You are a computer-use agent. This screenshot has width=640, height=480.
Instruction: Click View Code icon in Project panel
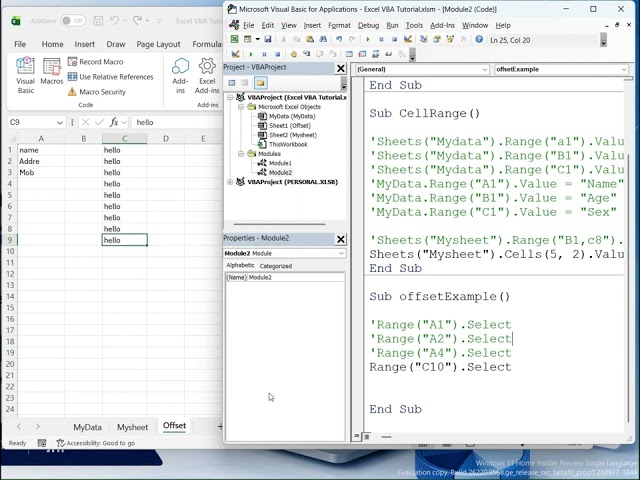[232, 83]
